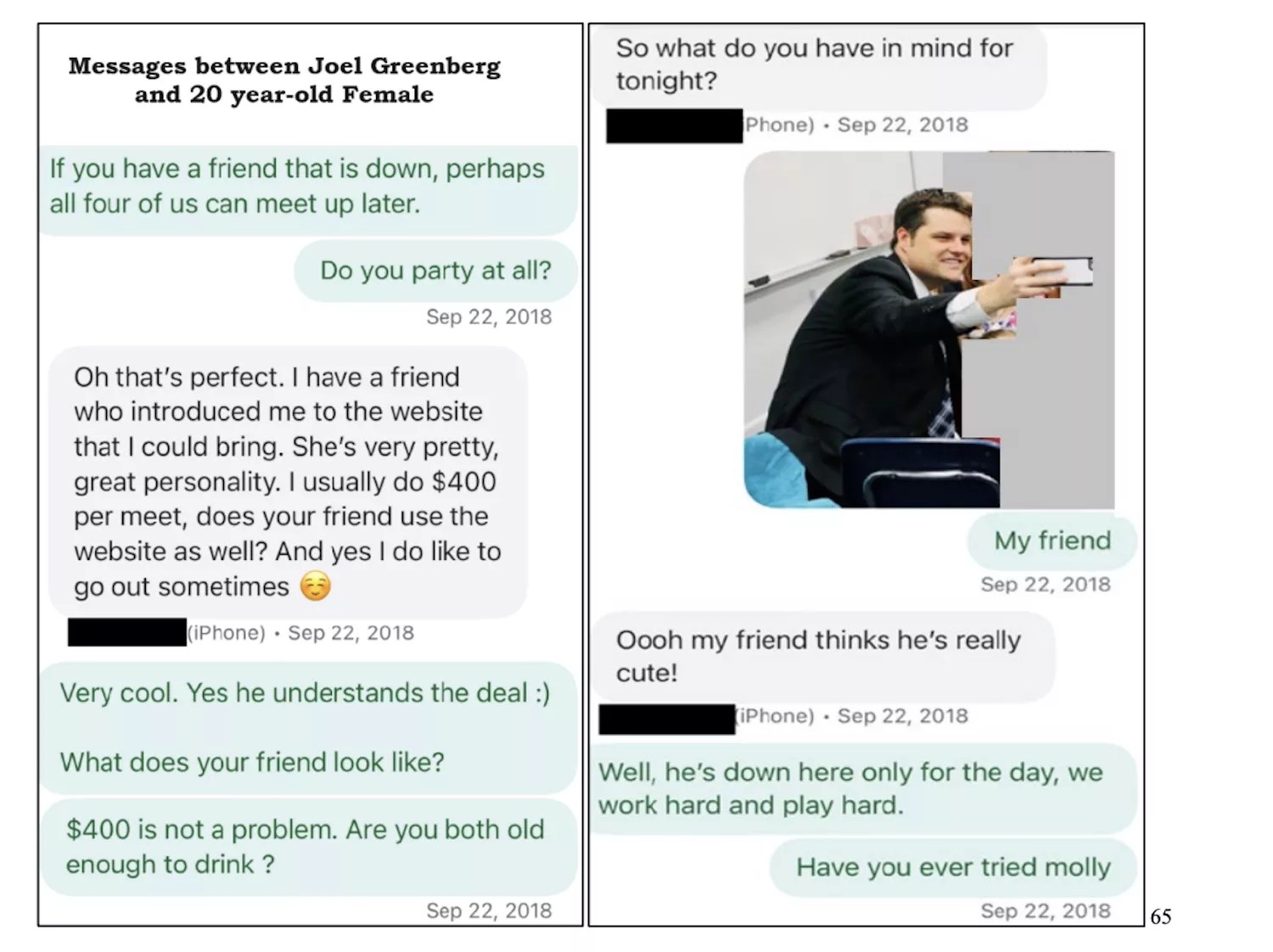Image resolution: width=1273 pixels, height=952 pixels.
Task: Click the '$400 is not a problem' message
Action: tap(309, 847)
